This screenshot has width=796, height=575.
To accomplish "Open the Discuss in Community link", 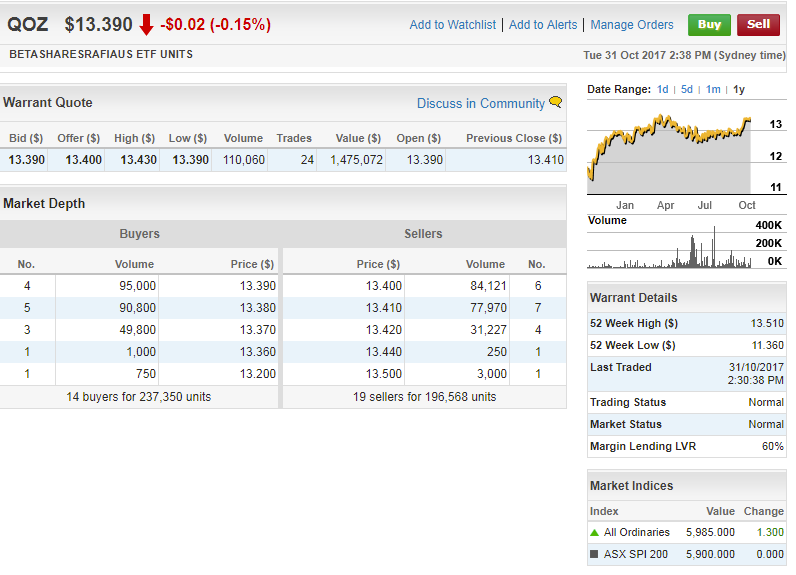I will [480, 104].
